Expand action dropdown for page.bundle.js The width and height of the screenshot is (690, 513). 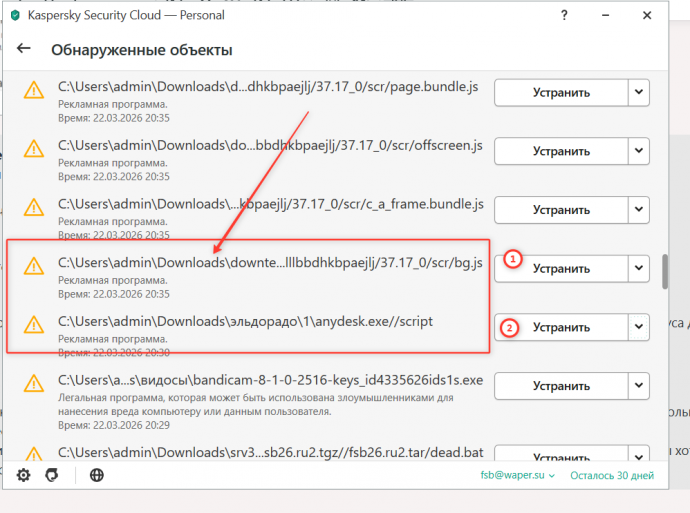point(639,92)
